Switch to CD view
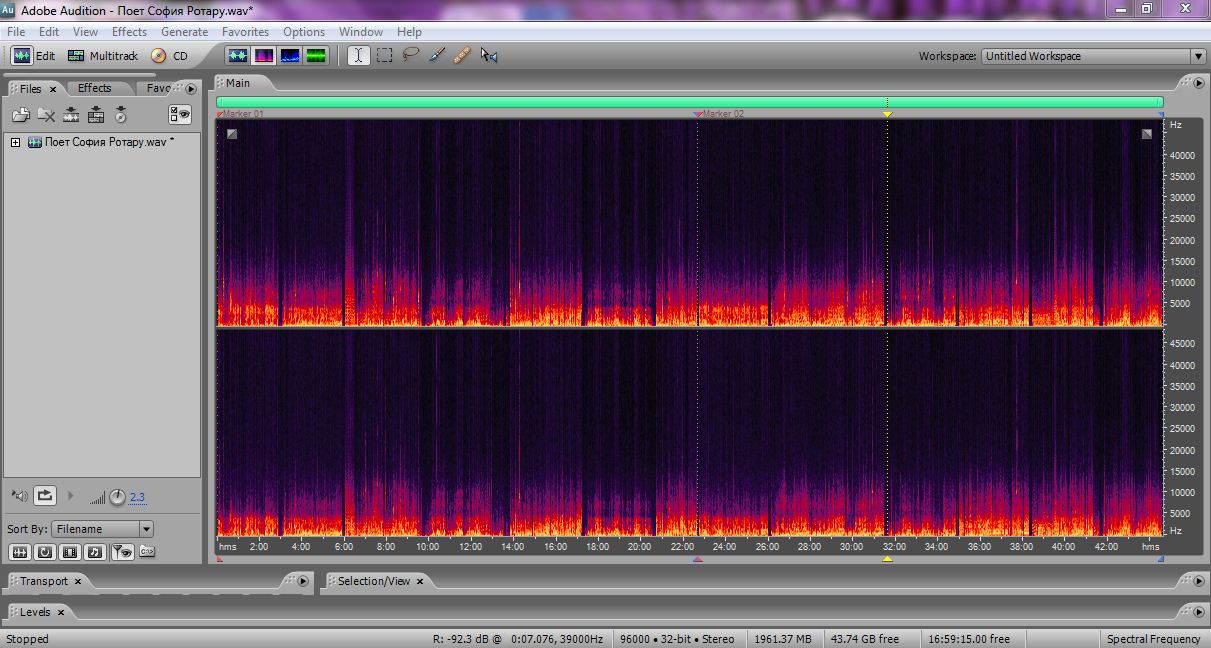The width and height of the screenshot is (1211, 648). coord(169,56)
